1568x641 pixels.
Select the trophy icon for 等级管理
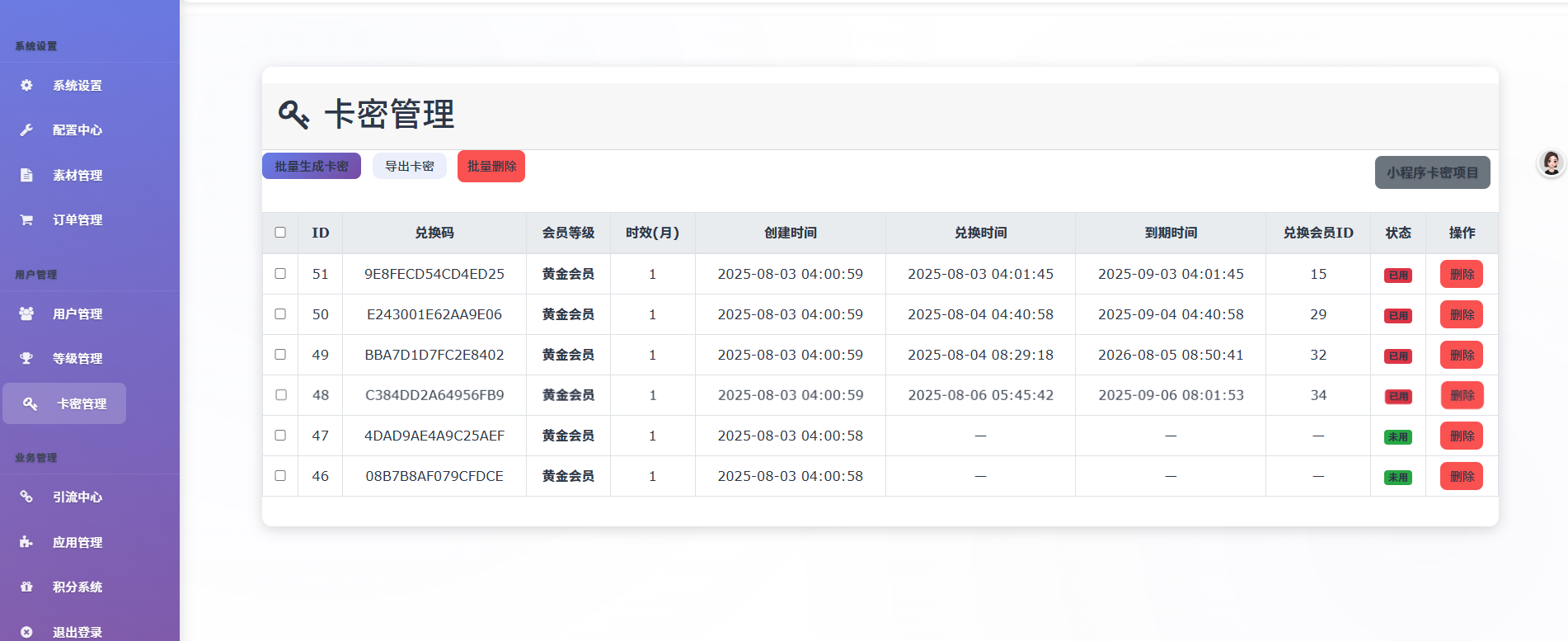(26, 358)
